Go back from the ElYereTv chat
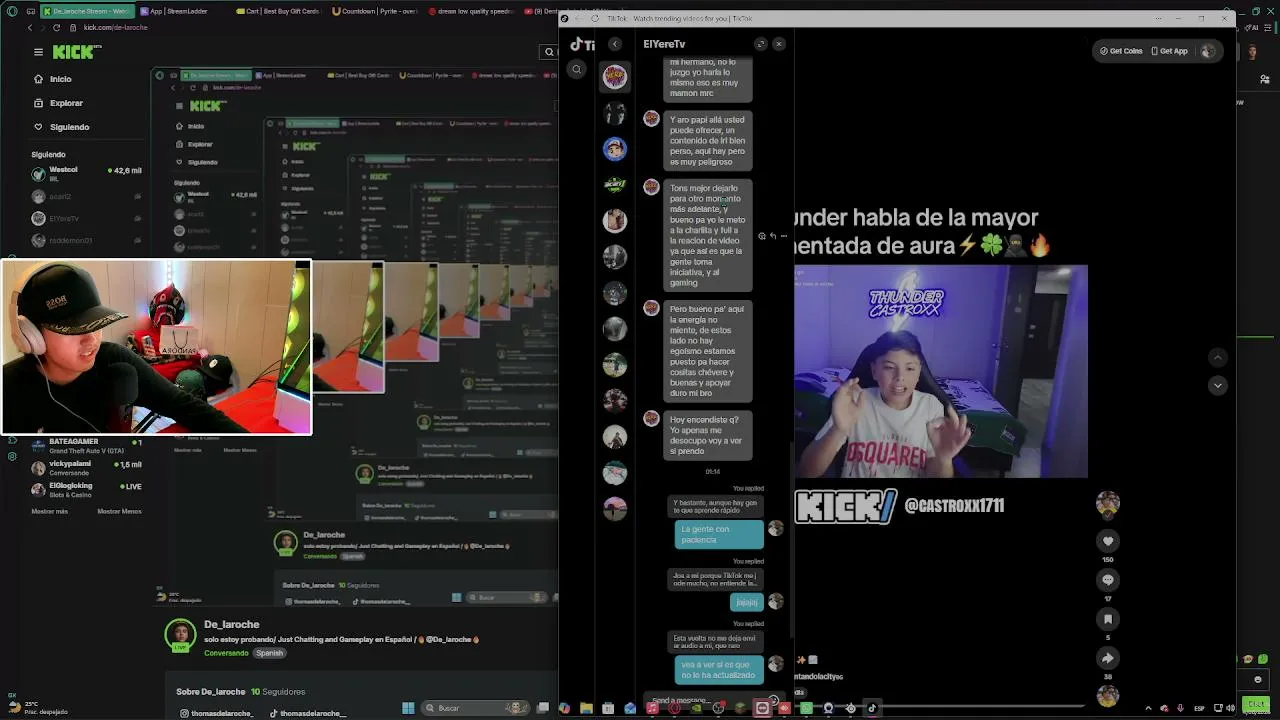This screenshot has width=1280, height=720. coord(615,44)
